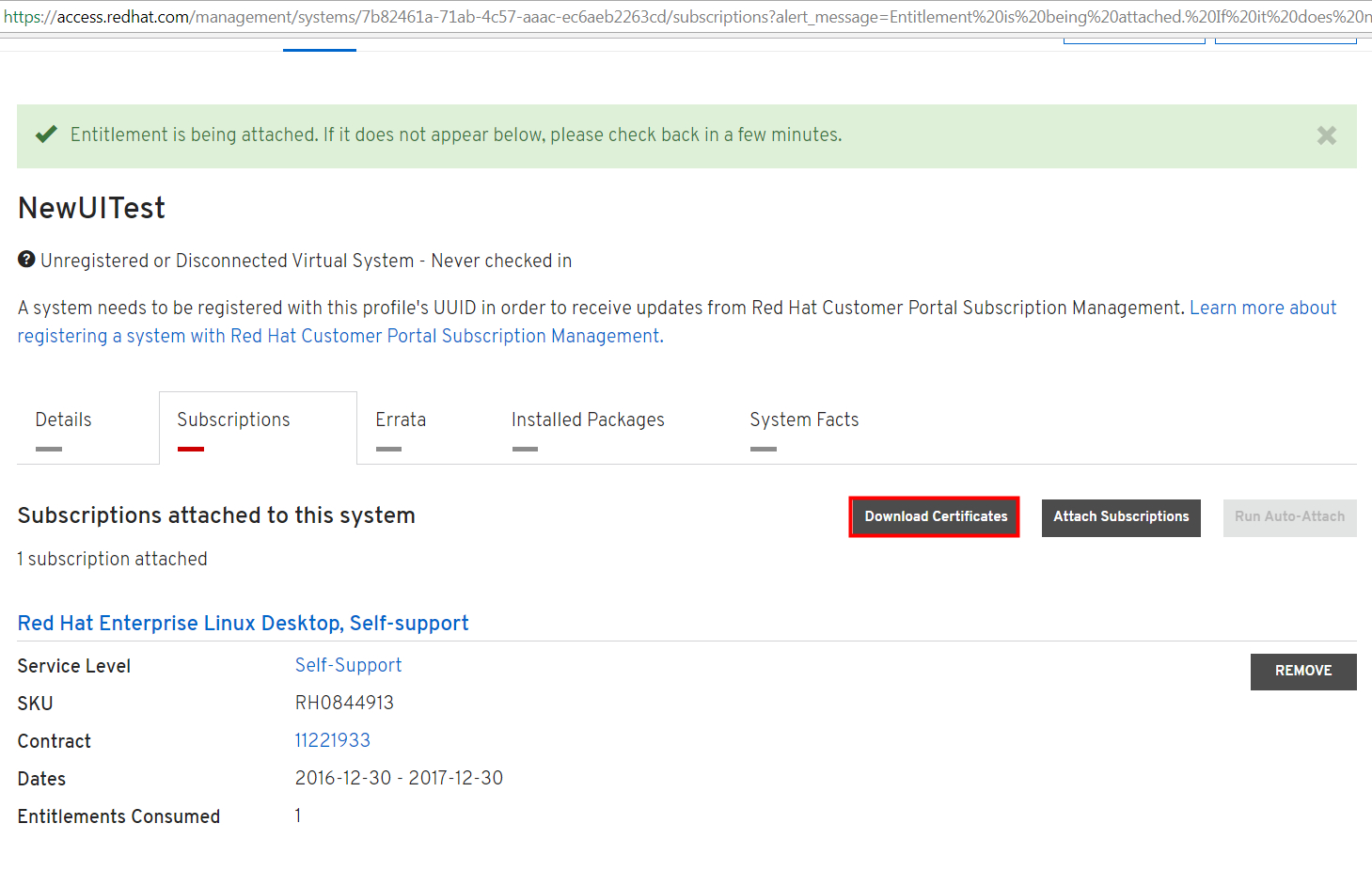Click the 'Entitlement is being attached' alert message
The height and width of the screenshot is (871, 1372).
(x=456, y=135)
